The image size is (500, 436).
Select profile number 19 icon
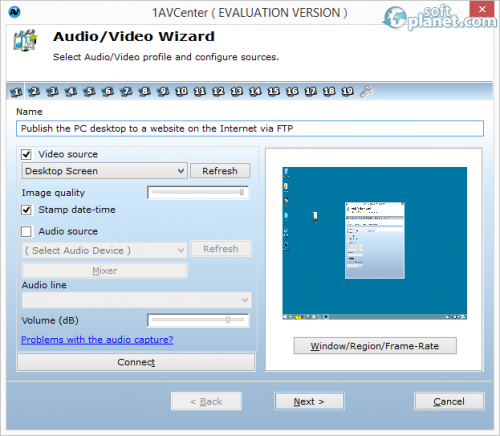tap(348, 91)
